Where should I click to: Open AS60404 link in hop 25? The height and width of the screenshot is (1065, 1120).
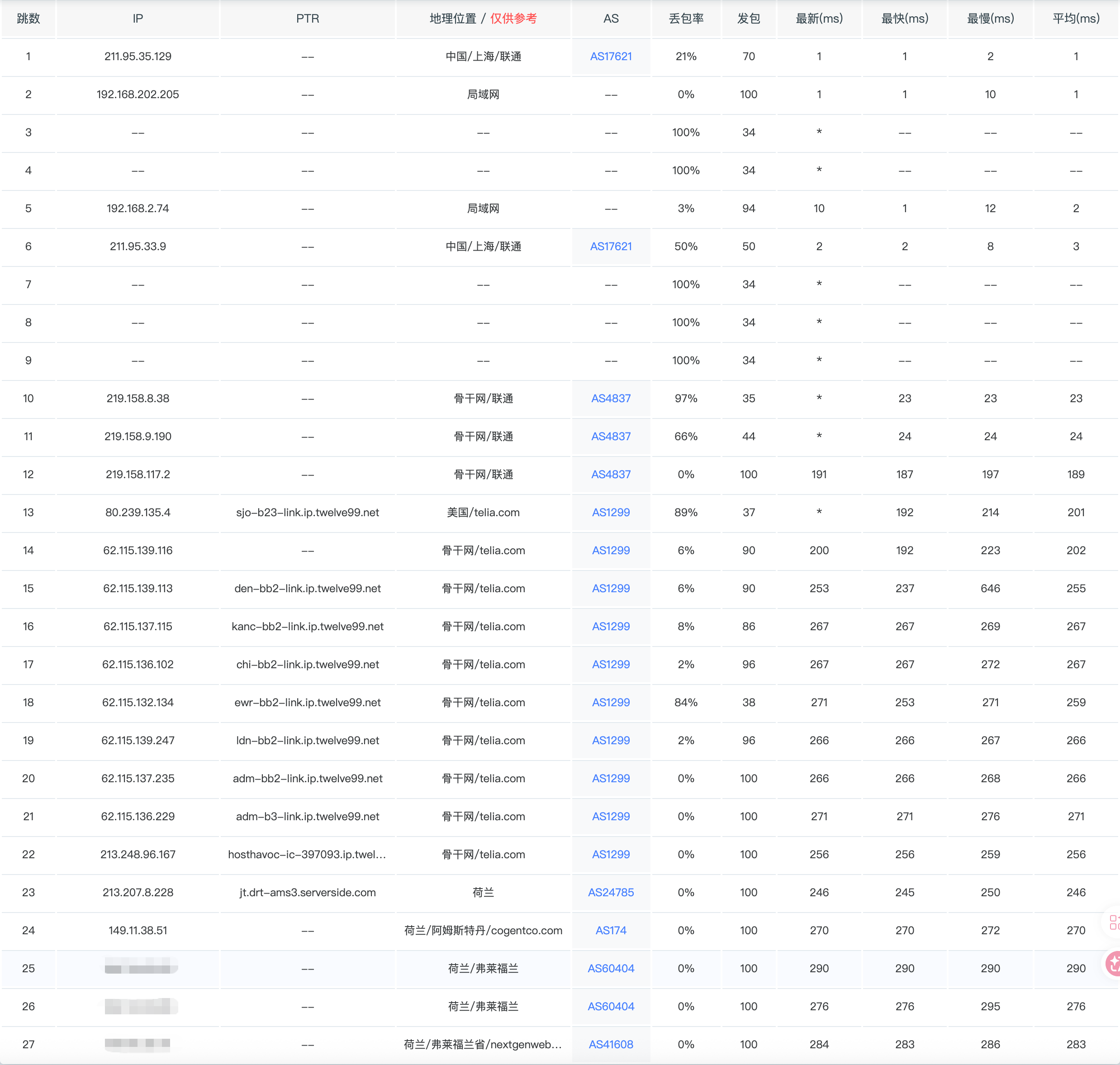coord(611,969)
